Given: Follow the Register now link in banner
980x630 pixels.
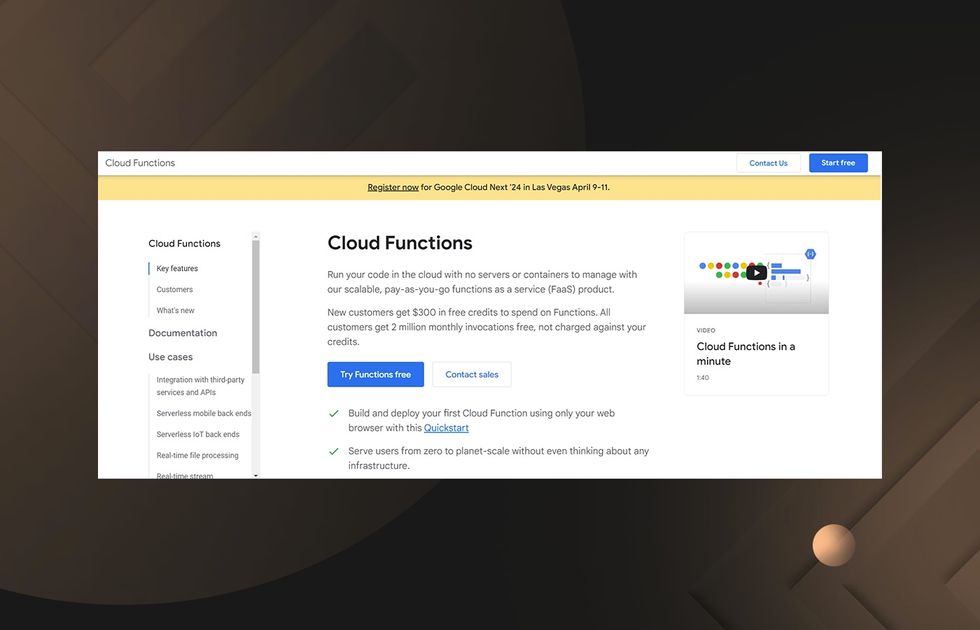Looking at the screenshot, I should click(x=393, y=187).
